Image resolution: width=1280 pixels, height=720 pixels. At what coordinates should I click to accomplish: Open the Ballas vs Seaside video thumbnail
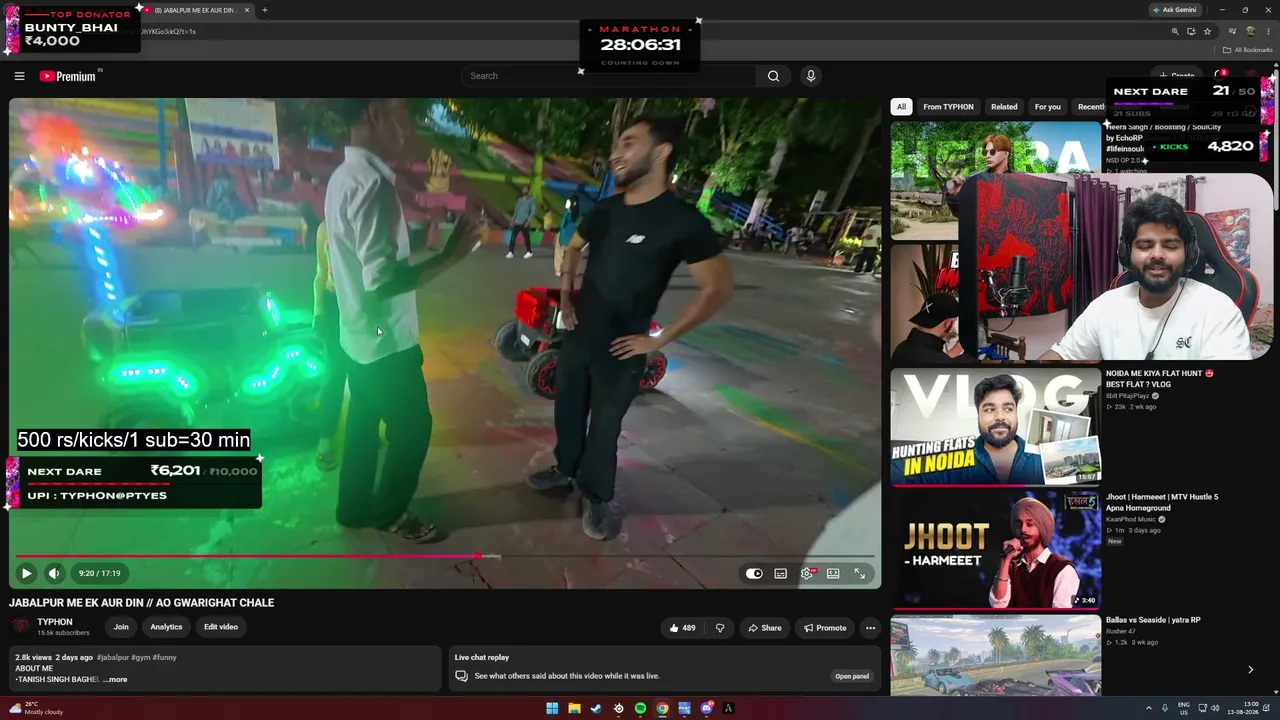995,655
